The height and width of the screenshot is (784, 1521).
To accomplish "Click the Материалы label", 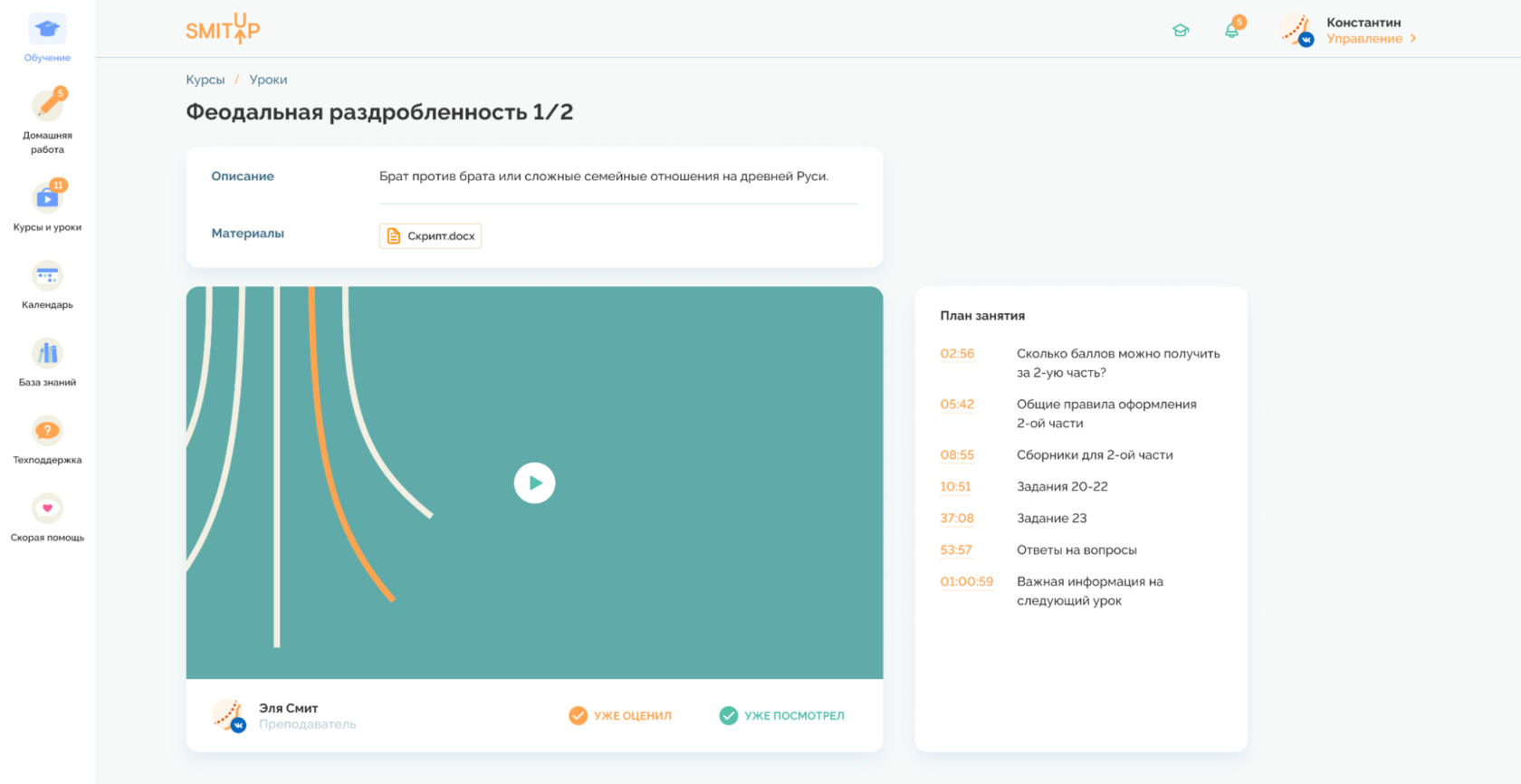I will pos(247,234).
